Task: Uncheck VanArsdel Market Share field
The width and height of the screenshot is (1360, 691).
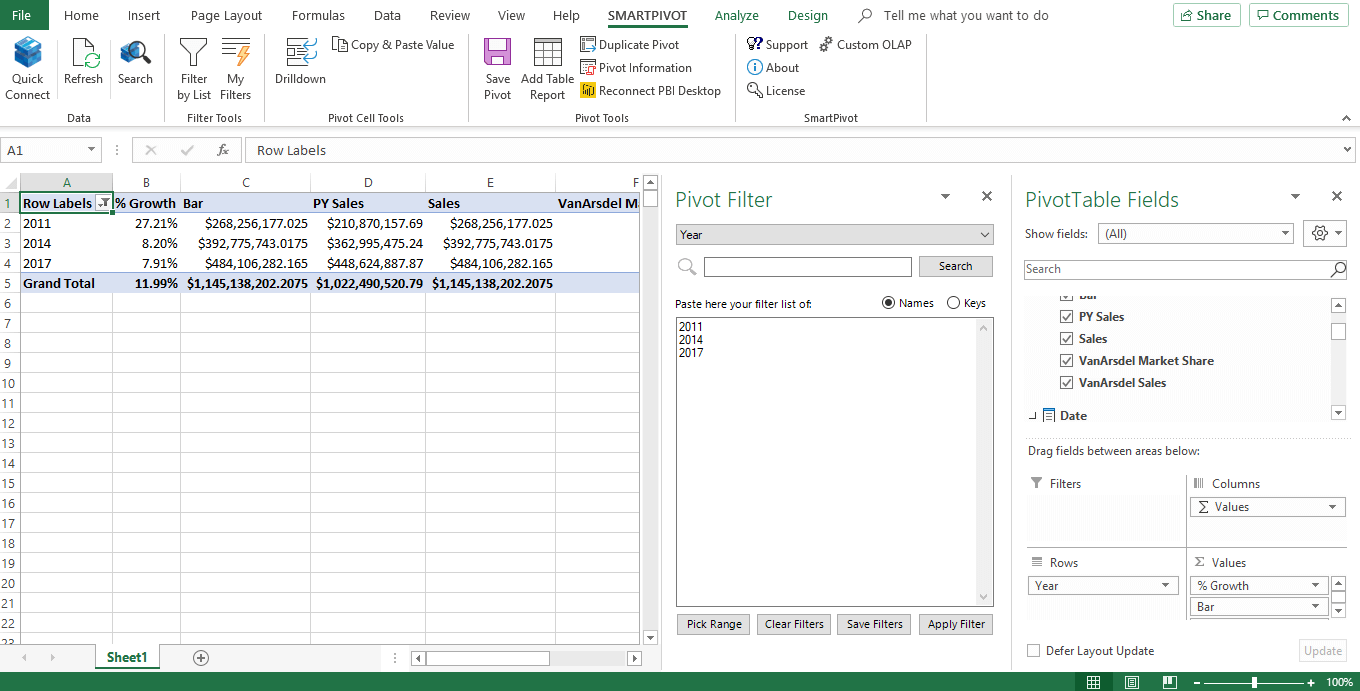Action: 1066,361
